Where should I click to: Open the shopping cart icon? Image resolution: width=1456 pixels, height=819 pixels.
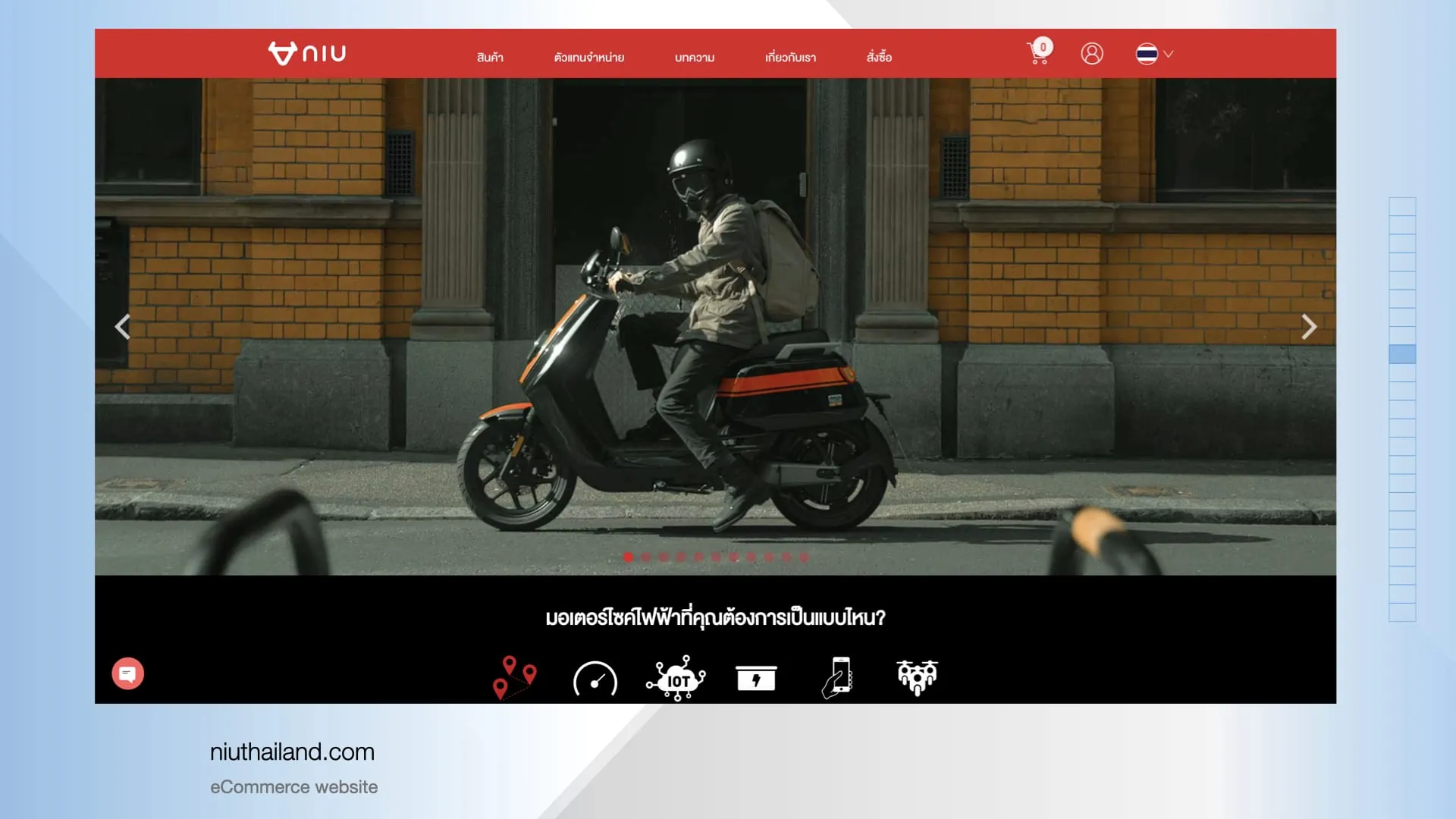(x=1037, y=54)
